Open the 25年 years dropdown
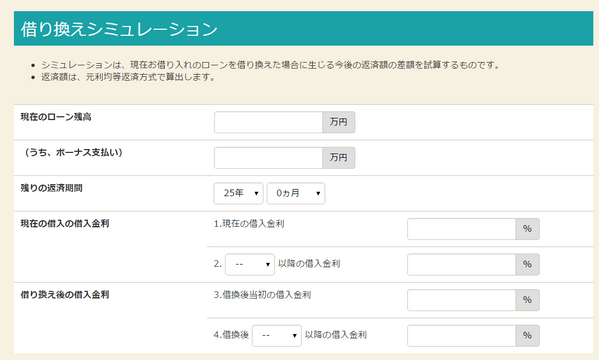Image resolution: width=599 pixels, height=360 pixels. point(238,193)
